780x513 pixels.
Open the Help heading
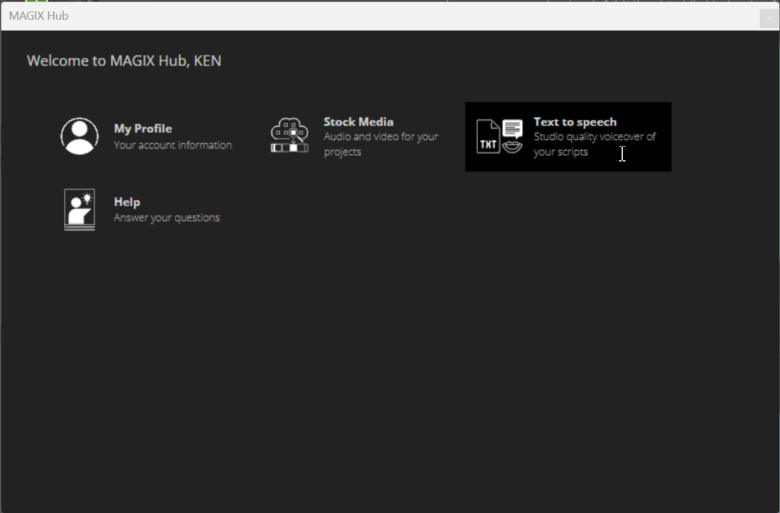tap(126, 202)
